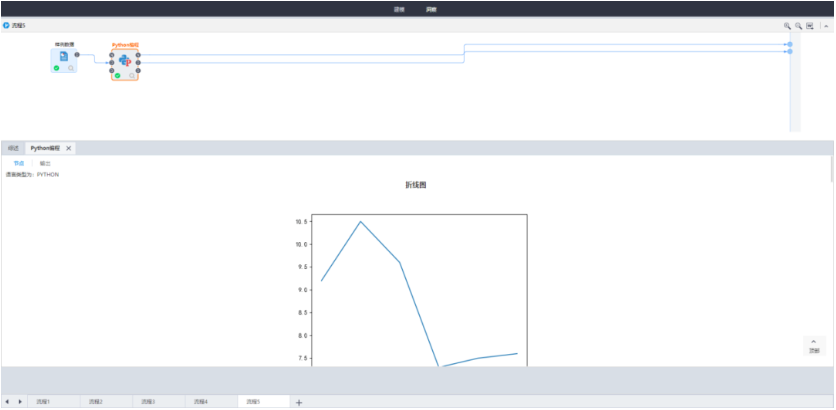Screen dimensions: 836x410
Task: Open the Python编程 tab
Action: [45, 148]
